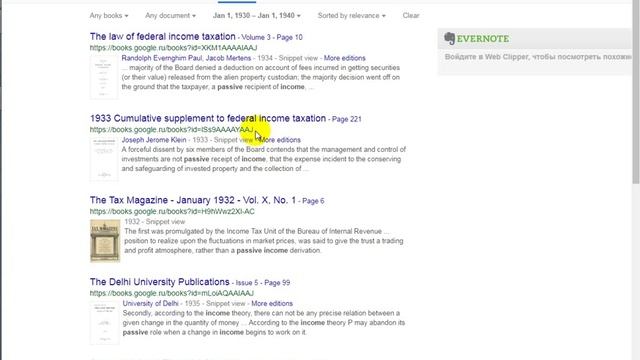
Task: Click More editions for the Delhi University result
Action: pos(272,303)
